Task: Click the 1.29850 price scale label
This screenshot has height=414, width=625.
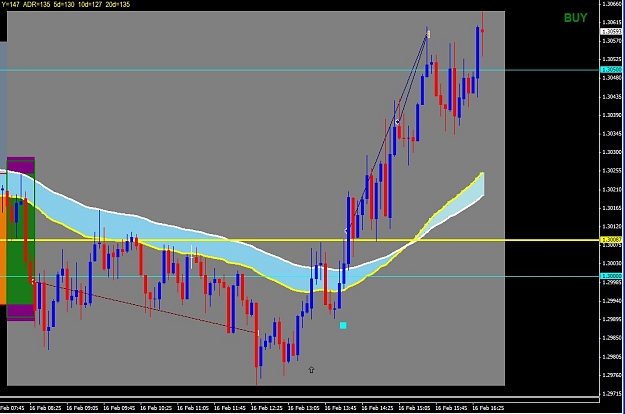Action: (x=612, y=337)
